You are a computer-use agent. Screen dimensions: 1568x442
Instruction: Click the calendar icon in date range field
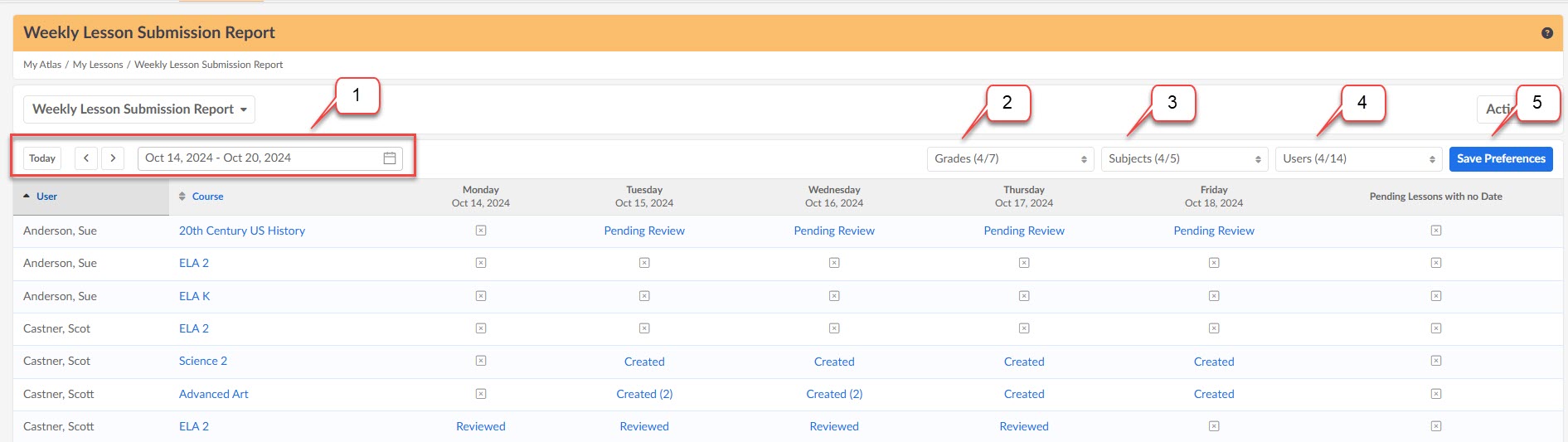(390, 158)
